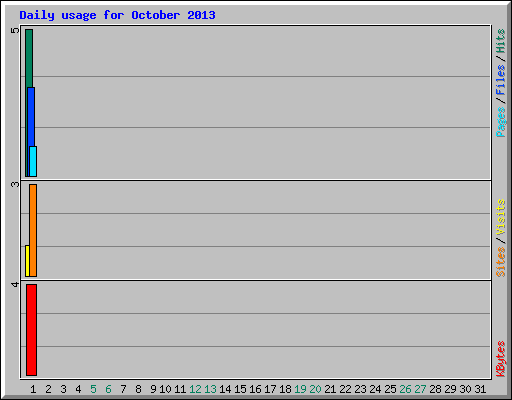Select the Hits legend label

pyautogui.click(x=500, y=41)
